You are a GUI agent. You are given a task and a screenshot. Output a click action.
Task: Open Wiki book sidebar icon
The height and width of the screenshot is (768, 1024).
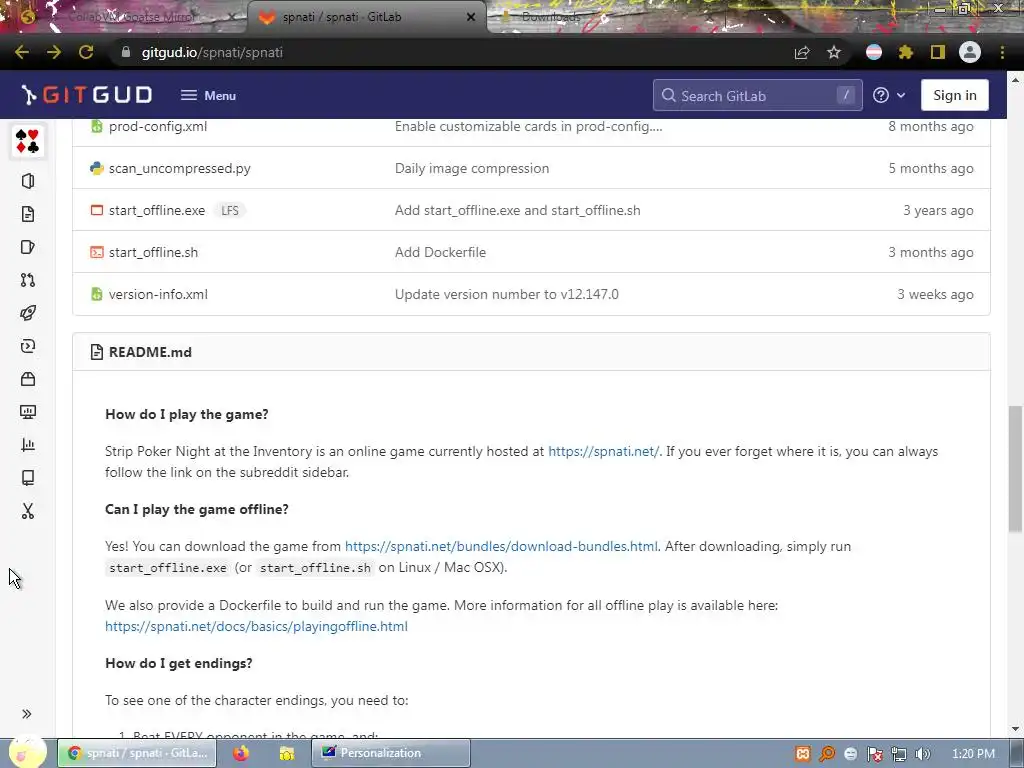coord(27,477)
